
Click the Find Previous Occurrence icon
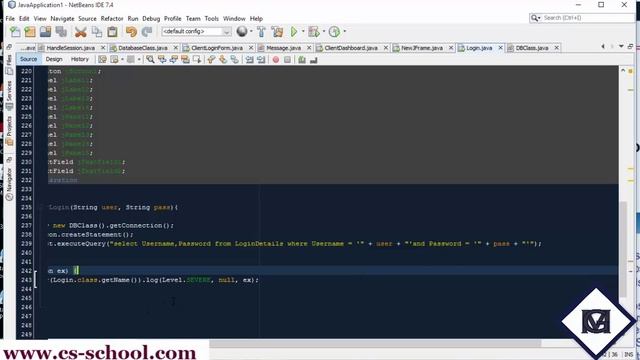tap(162, 60)
